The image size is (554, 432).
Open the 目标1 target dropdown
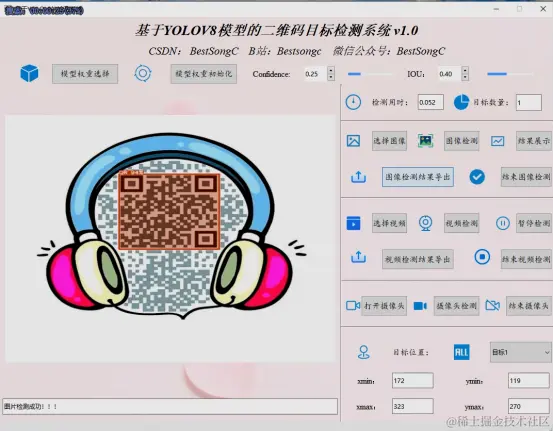tap(520, 352)
